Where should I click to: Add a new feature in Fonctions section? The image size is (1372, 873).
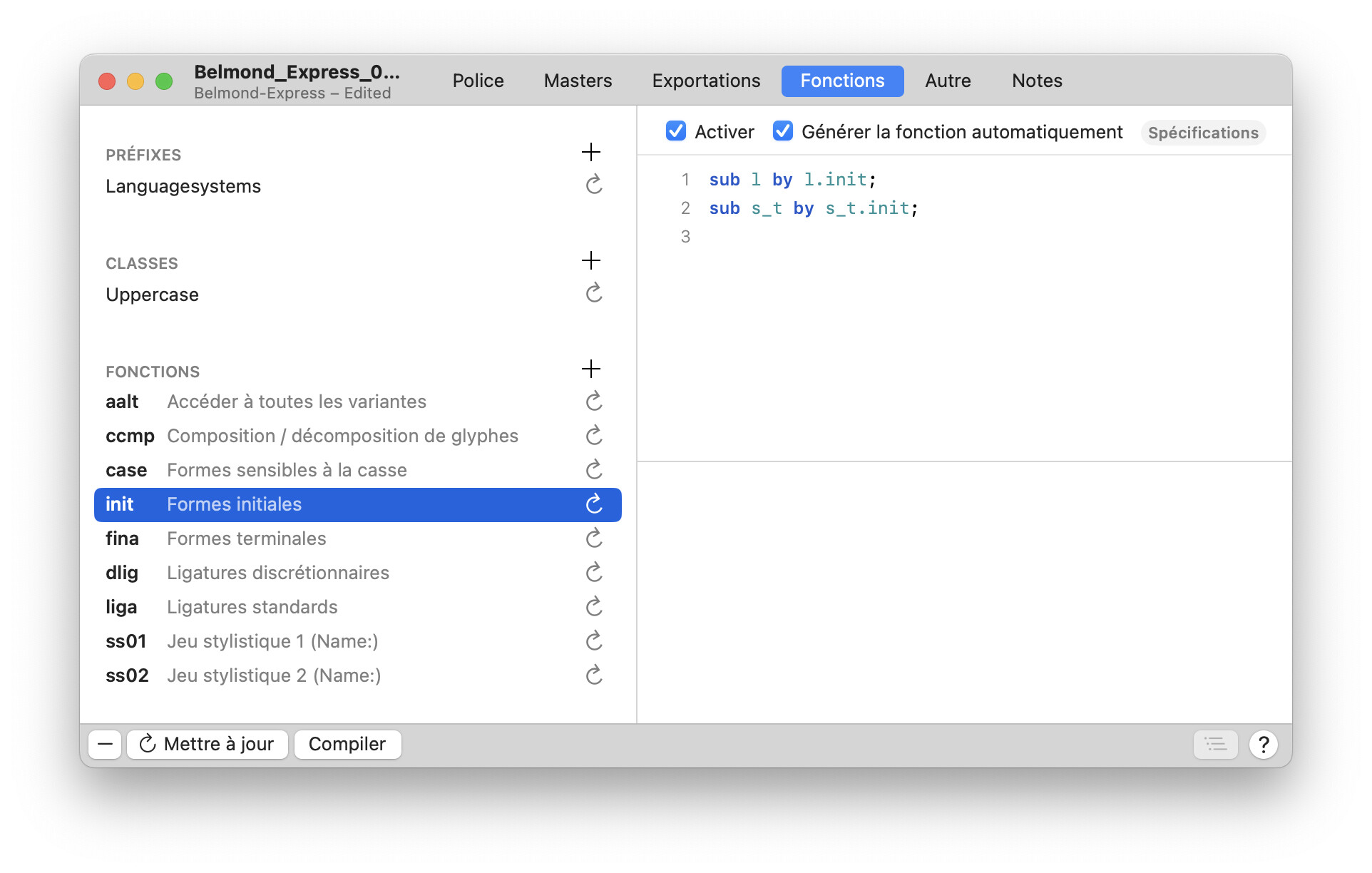click(590, 369)
